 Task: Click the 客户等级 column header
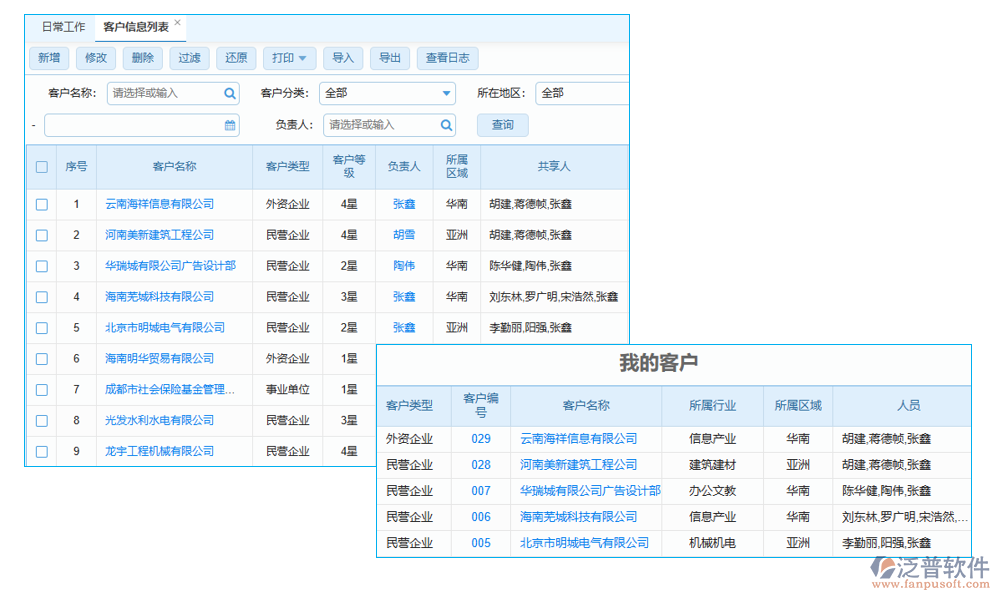349,167
